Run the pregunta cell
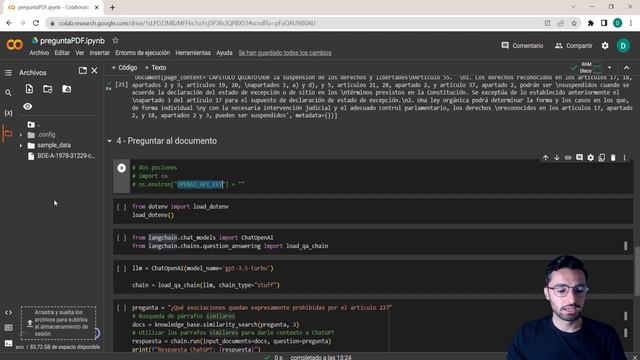 (122, 308)
